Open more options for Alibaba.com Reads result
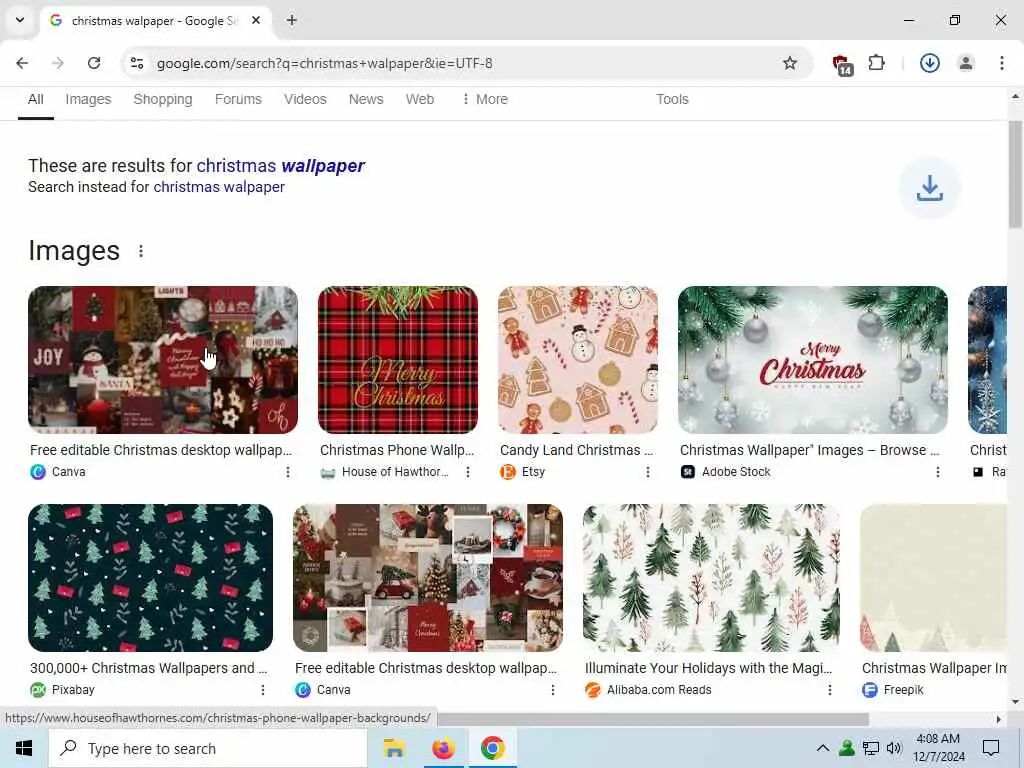Screen dimensions: 1024x768 tap(829, 690)
